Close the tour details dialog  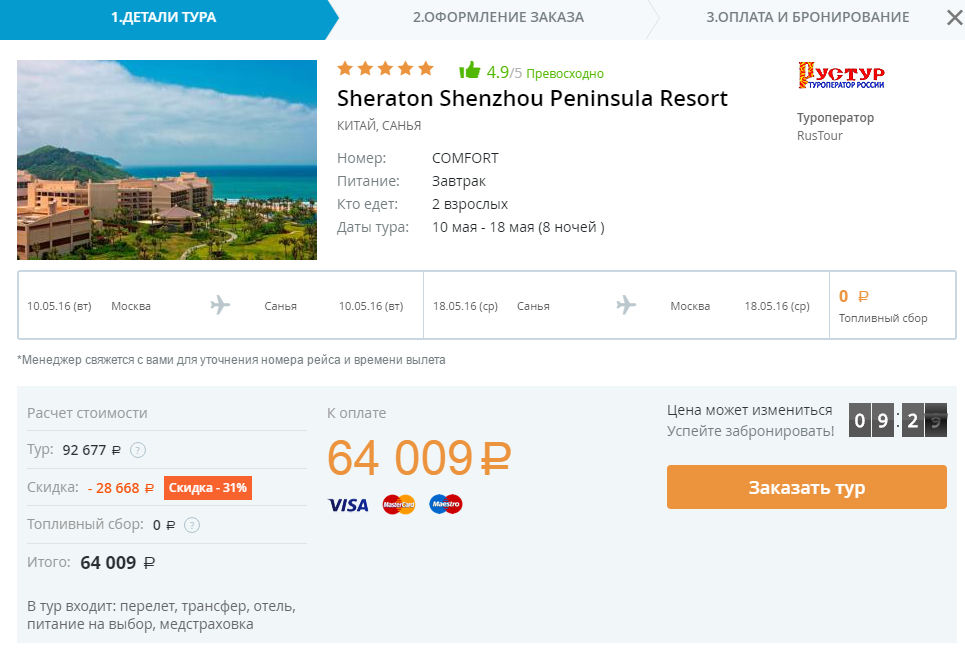click(955, 18)
